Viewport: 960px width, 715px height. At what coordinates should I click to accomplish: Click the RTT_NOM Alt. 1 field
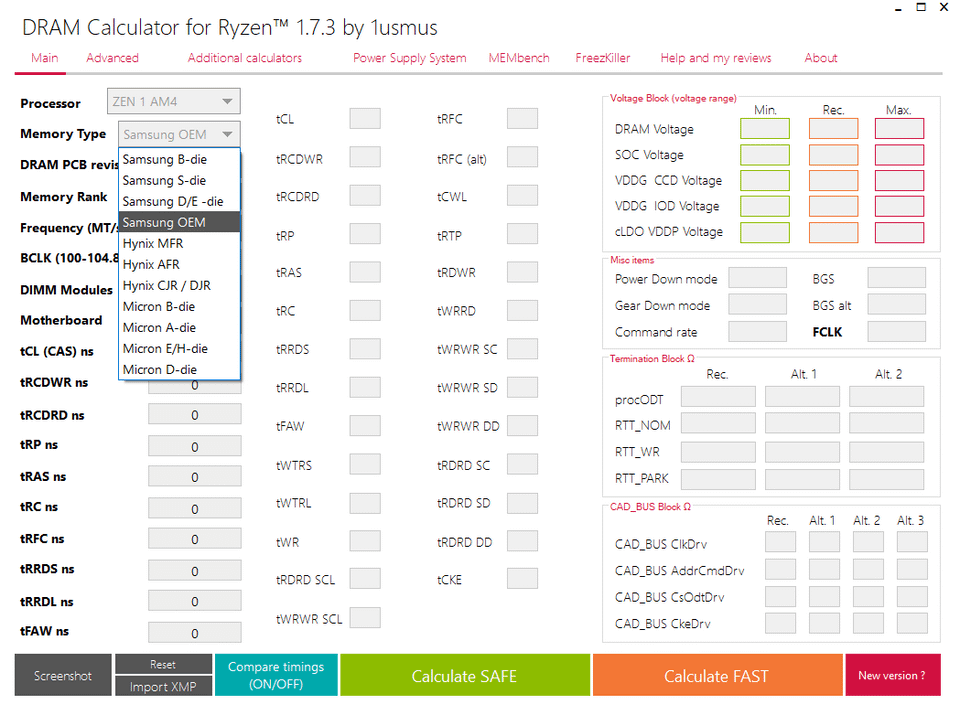(802, 423)
